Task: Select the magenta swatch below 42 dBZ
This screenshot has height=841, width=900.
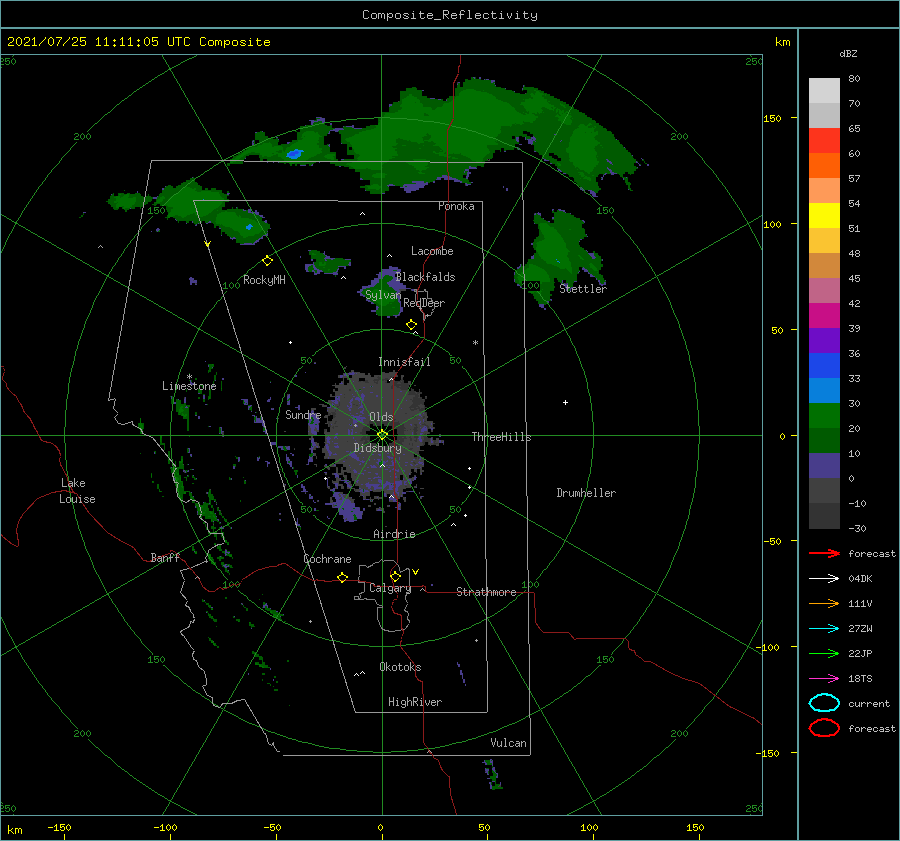Action: (x=824, y=315)
